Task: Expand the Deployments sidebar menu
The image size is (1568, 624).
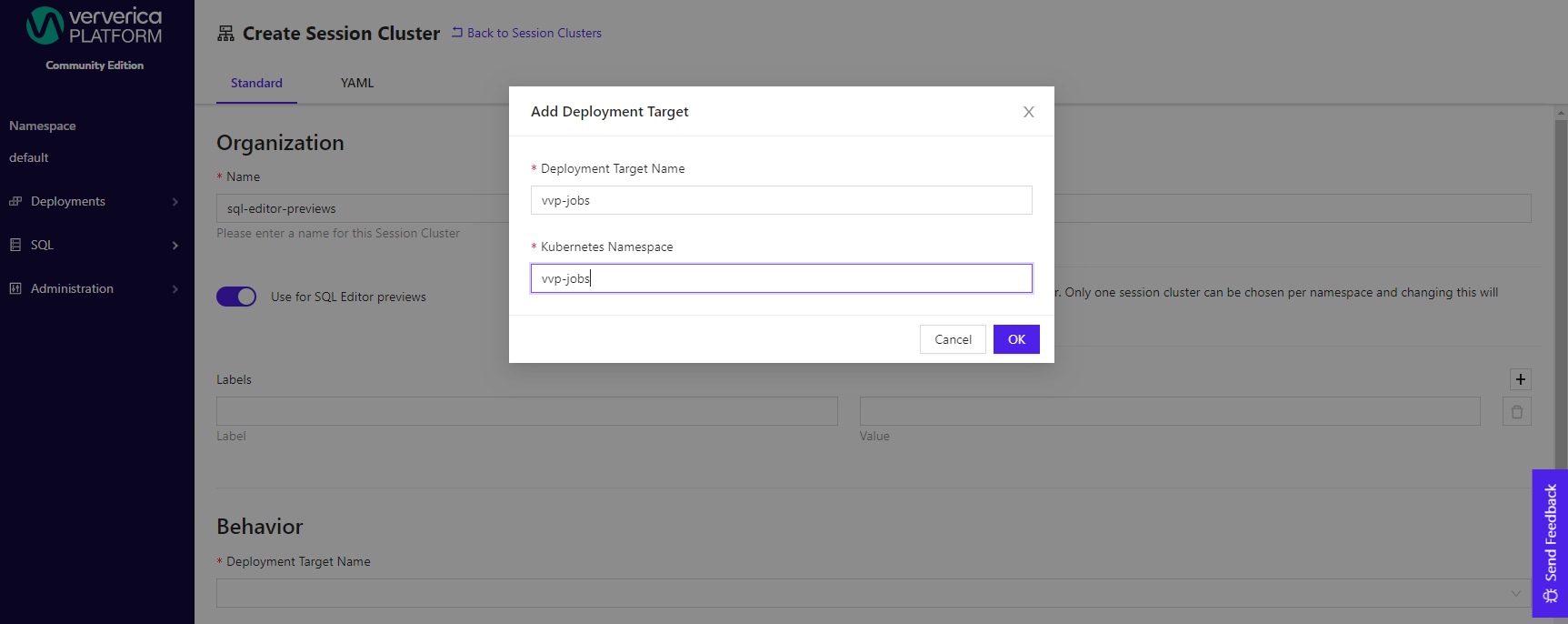Action: 175,202
